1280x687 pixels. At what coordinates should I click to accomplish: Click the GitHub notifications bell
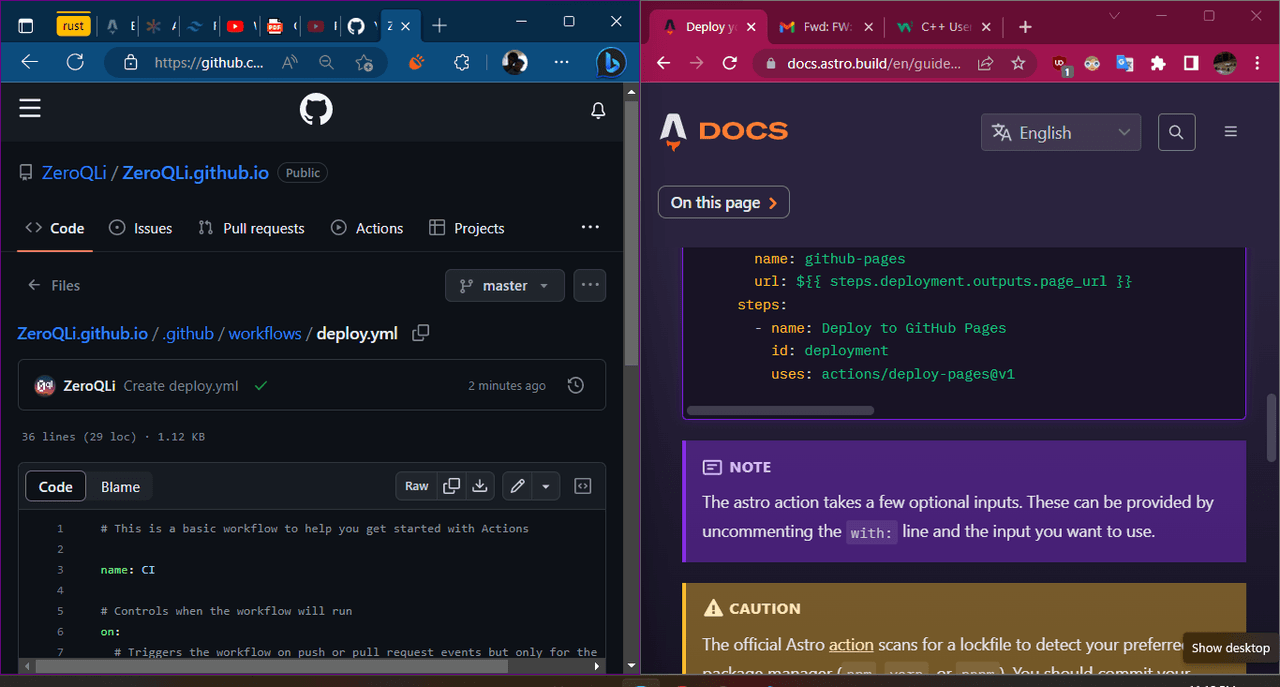pyautogui.click(x=598, y=110)
